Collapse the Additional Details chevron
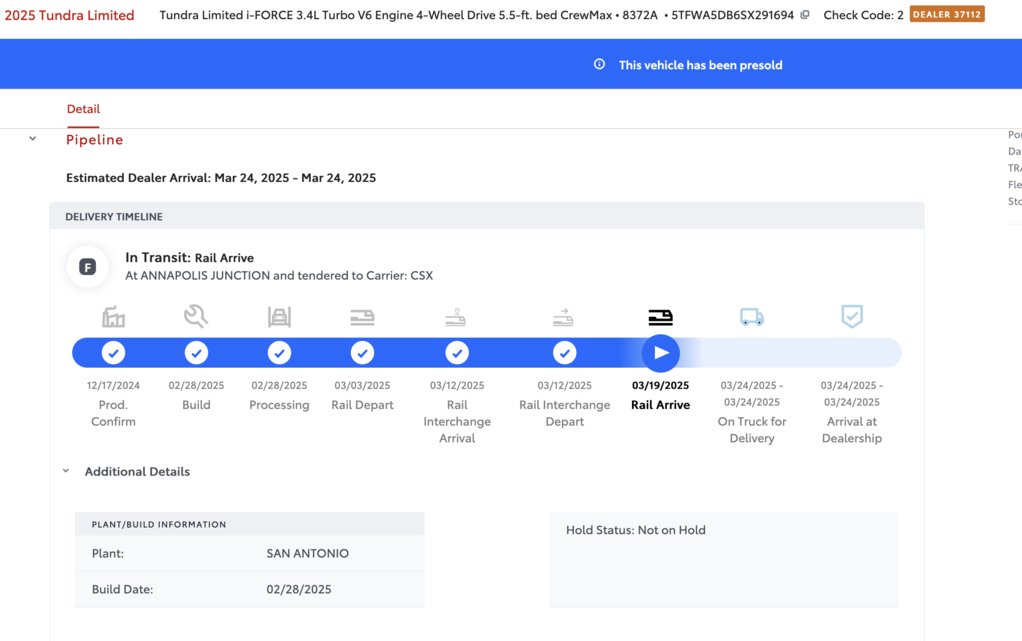 click(x=66, y=471)
